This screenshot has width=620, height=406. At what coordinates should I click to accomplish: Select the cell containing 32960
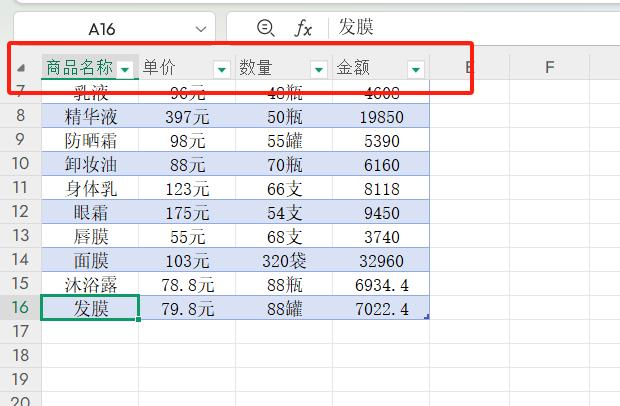click(381, 260)
